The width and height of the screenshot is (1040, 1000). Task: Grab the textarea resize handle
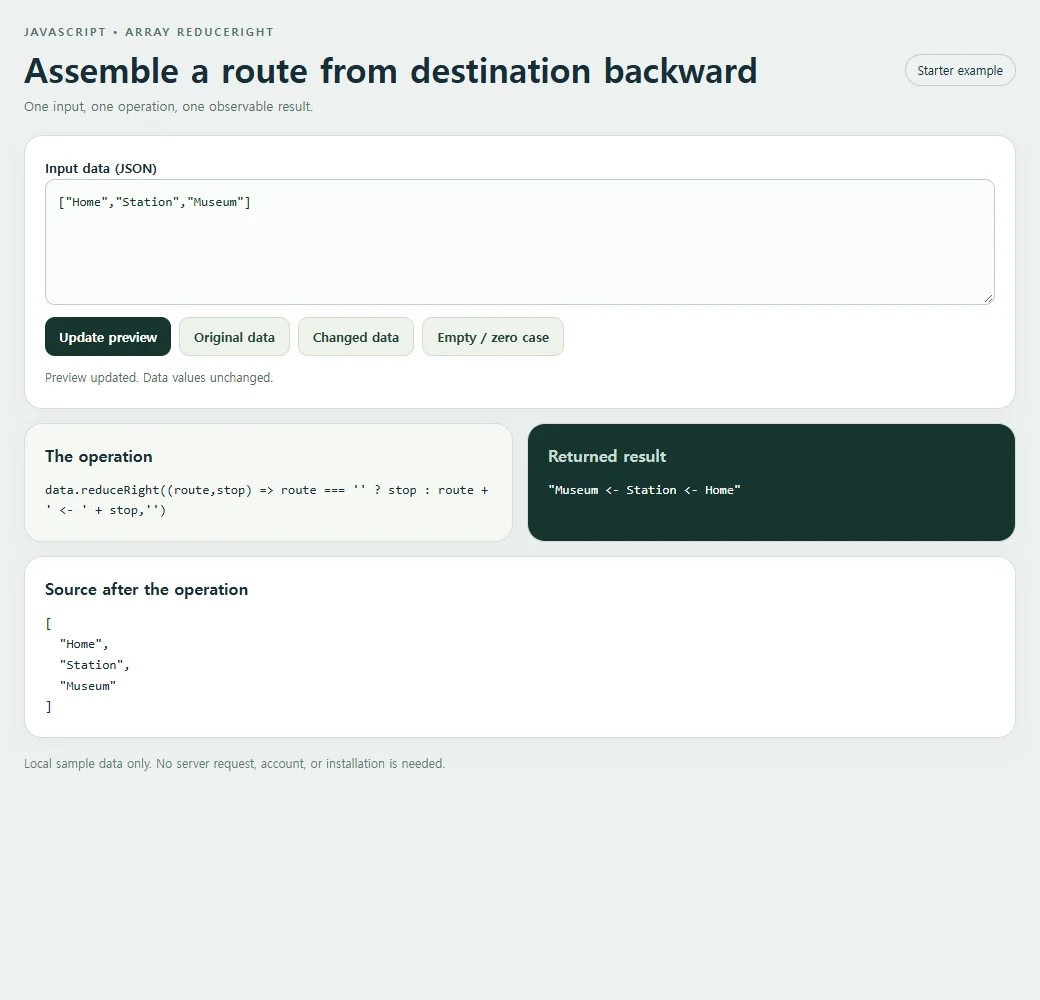pyautogui.click(x=988, y=298)
